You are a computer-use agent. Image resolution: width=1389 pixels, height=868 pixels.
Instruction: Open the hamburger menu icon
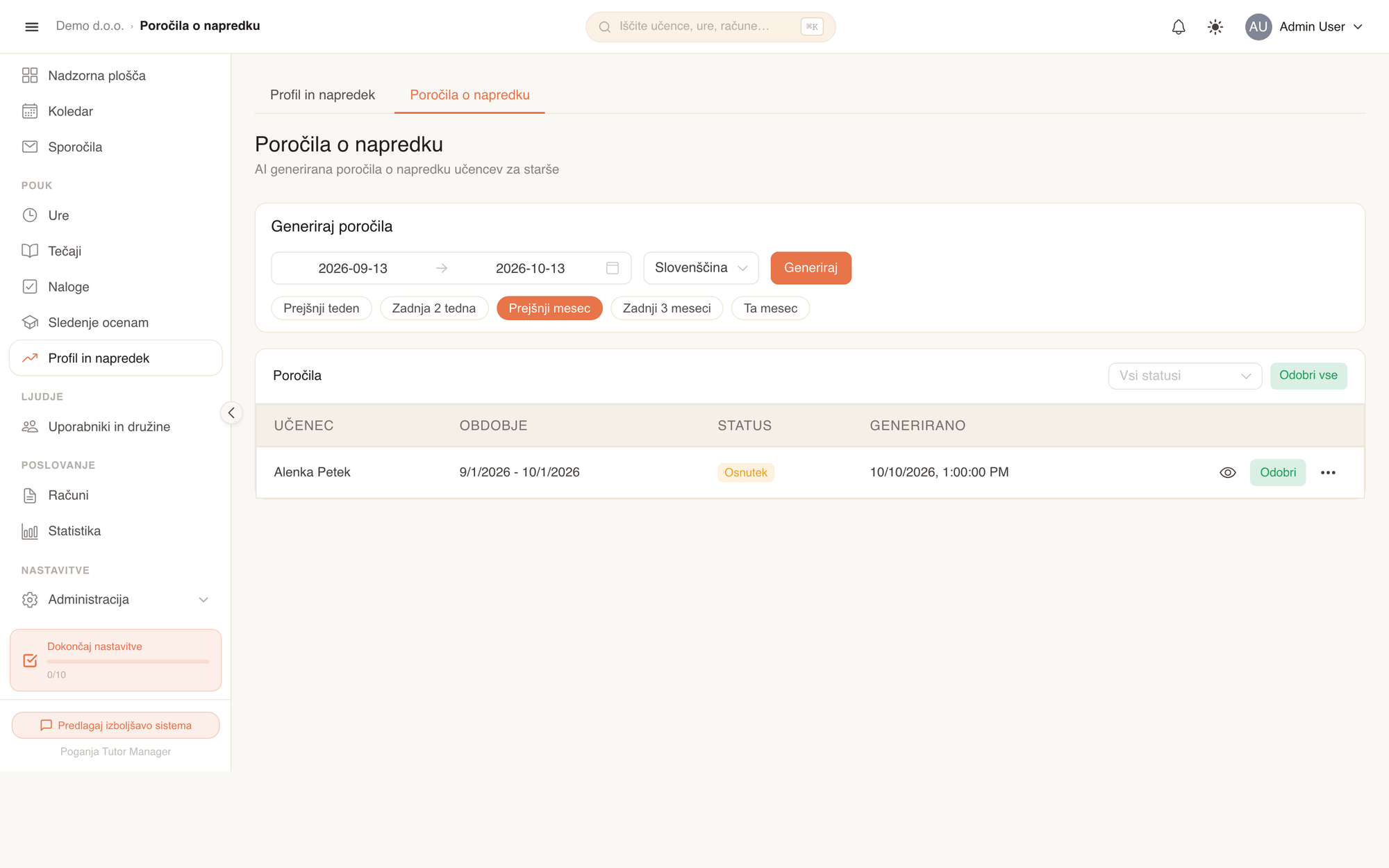pos(31,26)
